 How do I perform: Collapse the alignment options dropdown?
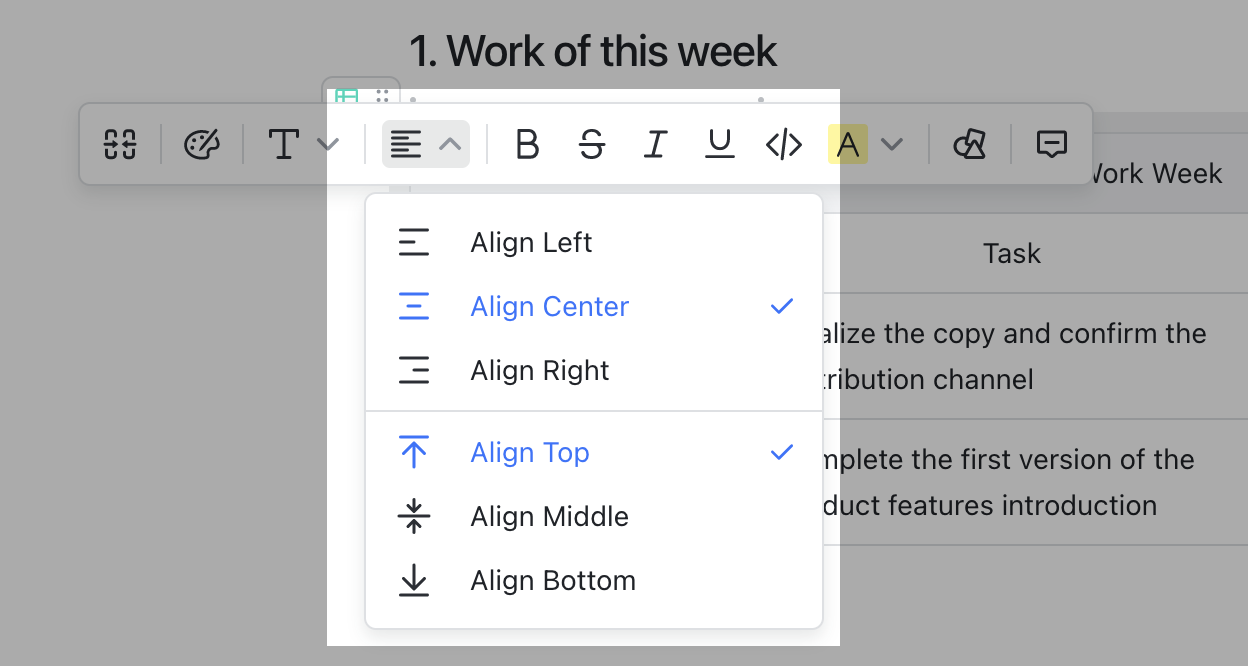[449, 144]
